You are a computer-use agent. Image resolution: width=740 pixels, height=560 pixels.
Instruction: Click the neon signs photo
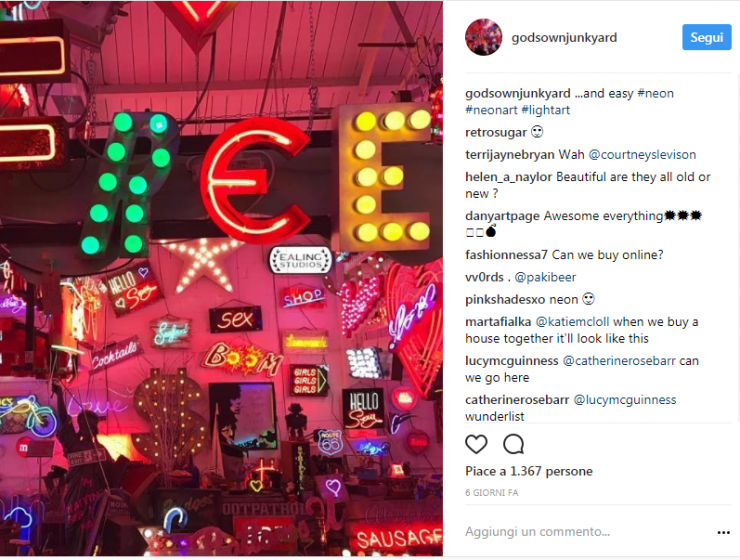(x=221, y=278)
